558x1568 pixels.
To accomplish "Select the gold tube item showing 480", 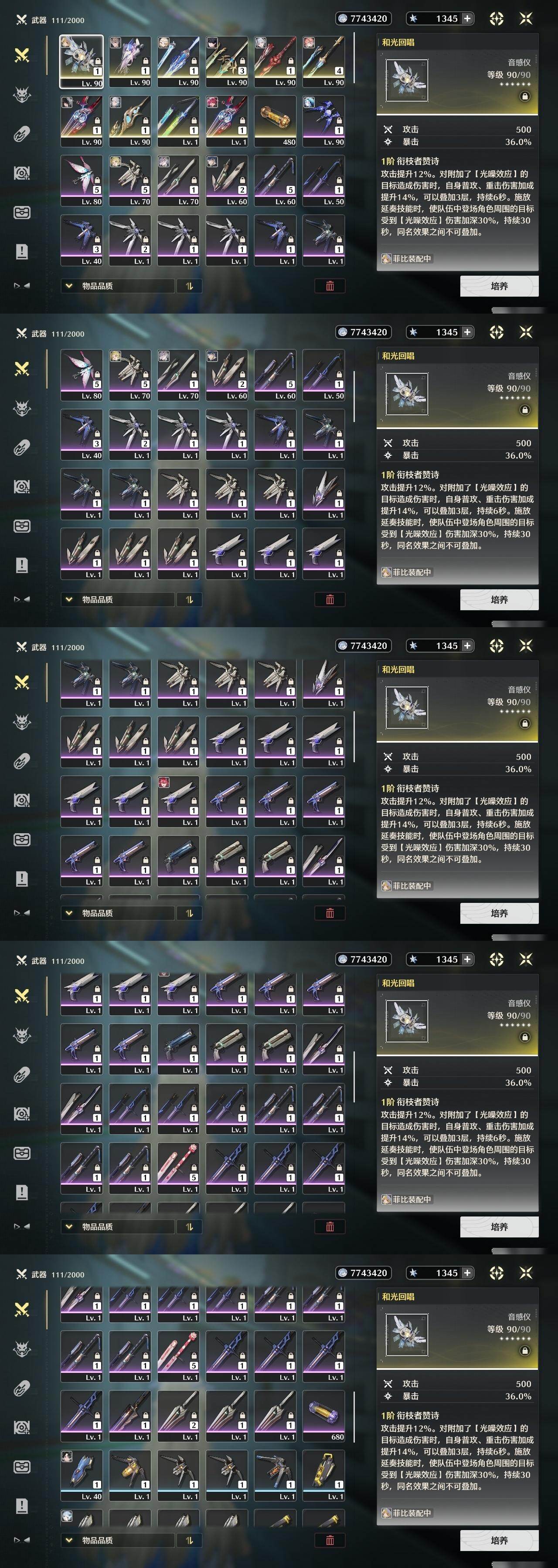I will click(276, 121).
